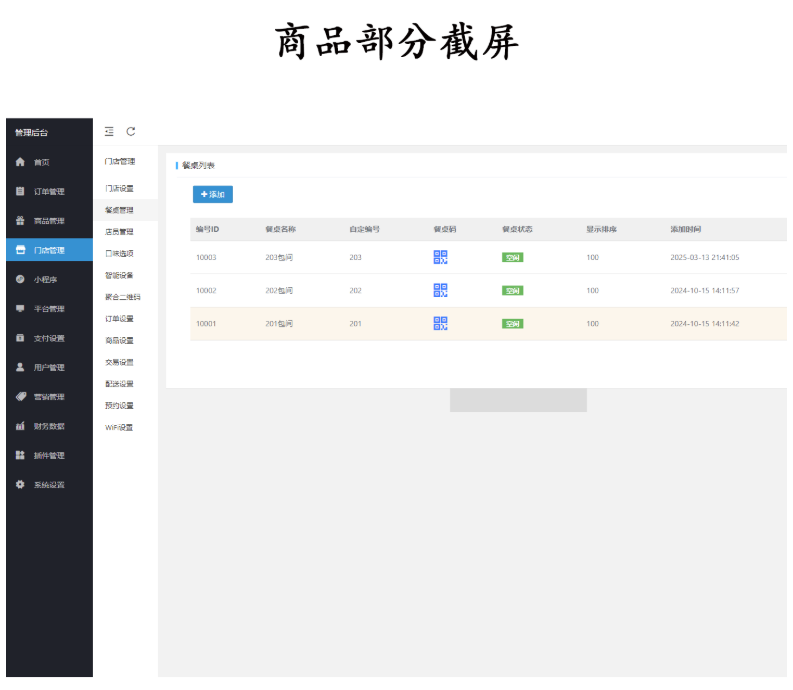Open the QR code for table 201包间
Viewport: 793px width, 690px height.
(440, 323)
